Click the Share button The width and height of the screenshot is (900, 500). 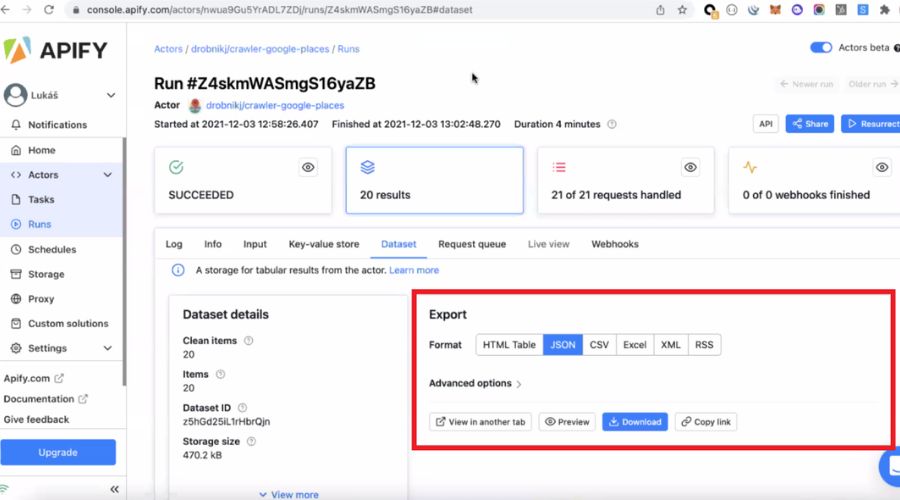point(810,123)
